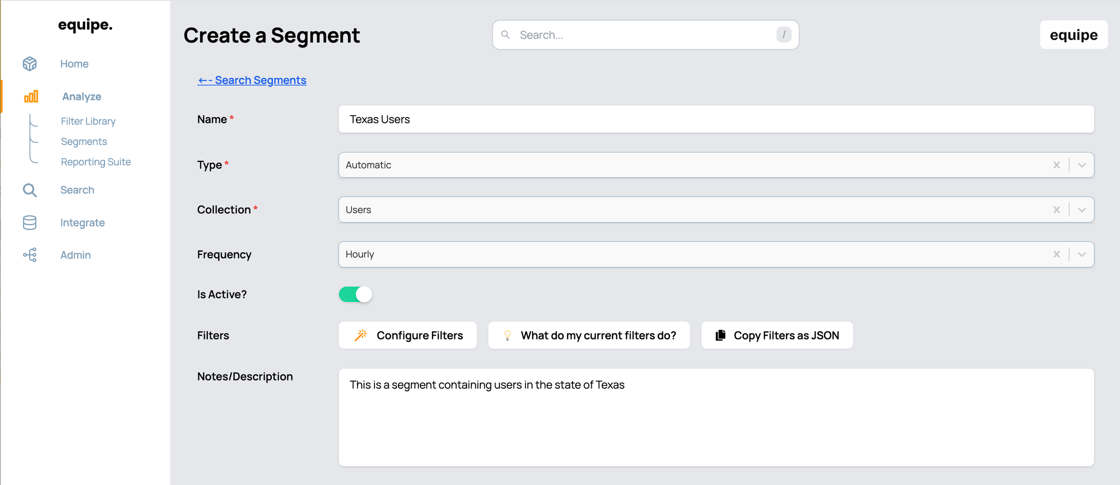
Task: Go to Home in sidebar
Action: (x=74, y=64)
